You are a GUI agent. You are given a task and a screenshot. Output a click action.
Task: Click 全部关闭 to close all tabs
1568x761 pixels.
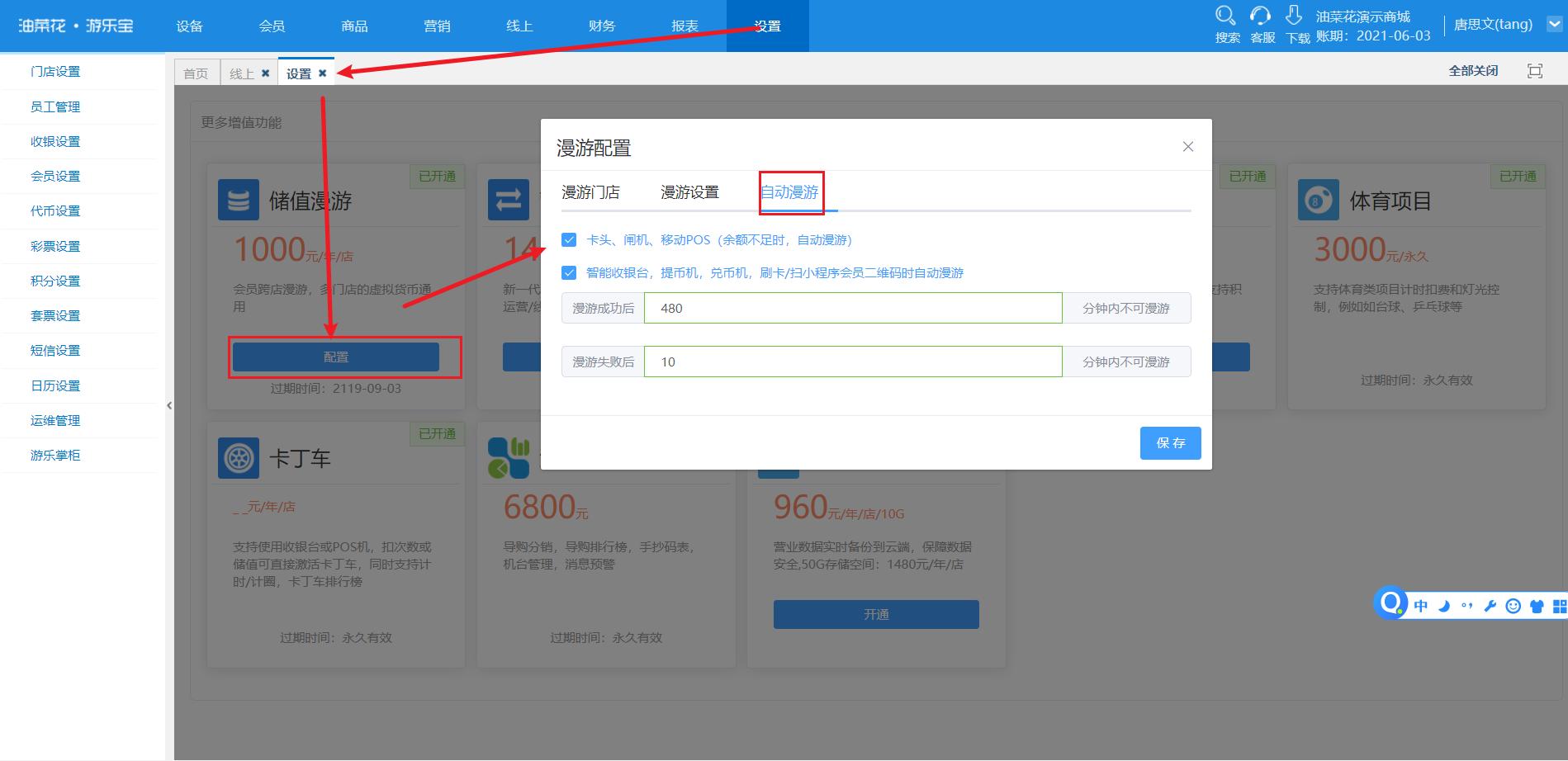coord(1473,71)
